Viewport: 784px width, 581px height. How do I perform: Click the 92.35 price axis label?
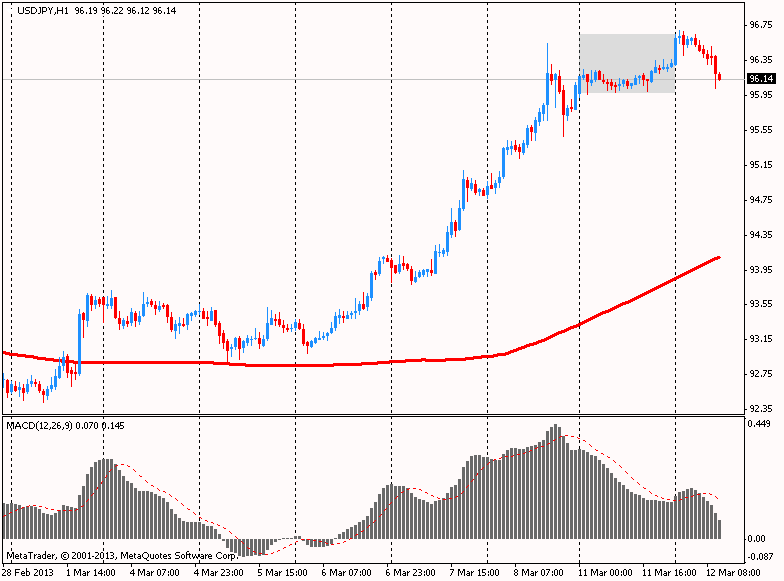point(761,409)
